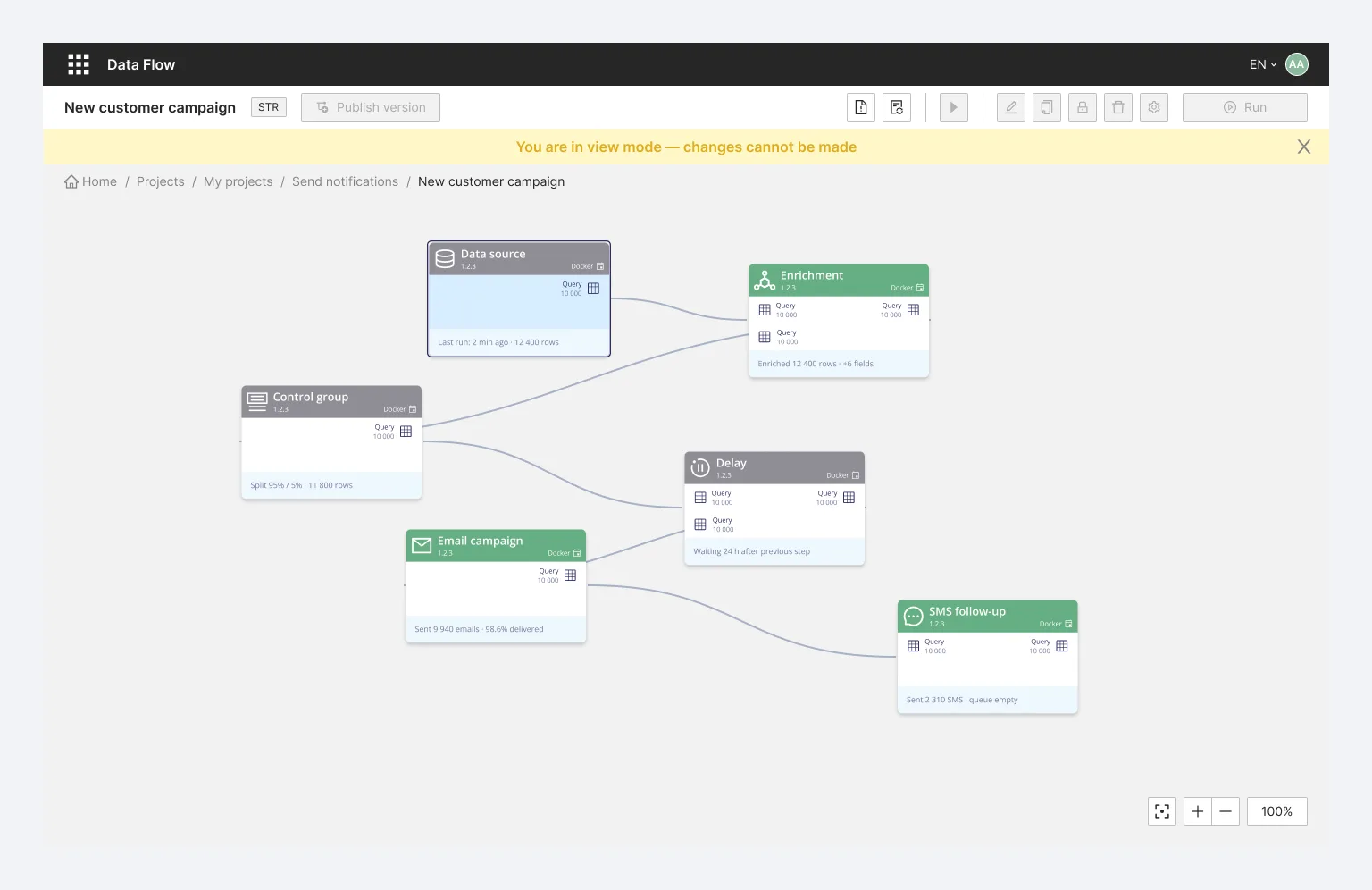
Task: Click the 100% zoom value field
Action: click(x=1277, y=811)
